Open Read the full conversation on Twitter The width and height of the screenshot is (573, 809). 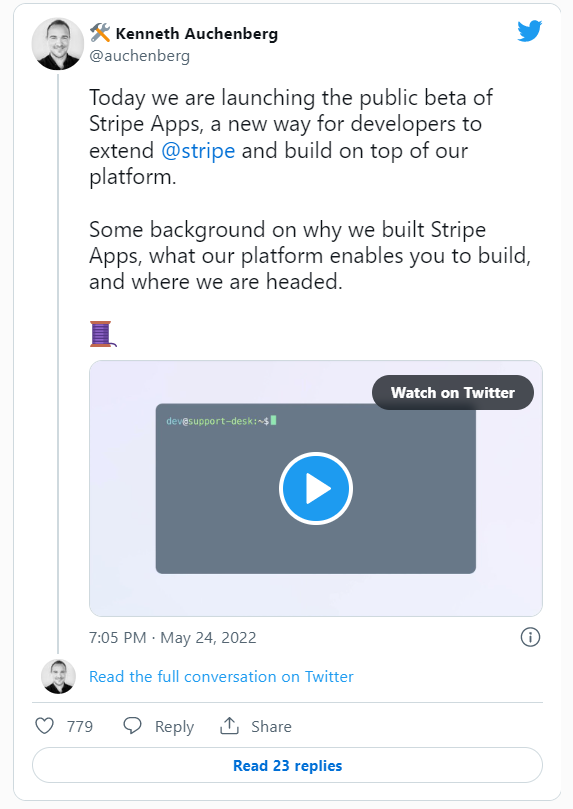pyautogui.click(x=221, y=676)
